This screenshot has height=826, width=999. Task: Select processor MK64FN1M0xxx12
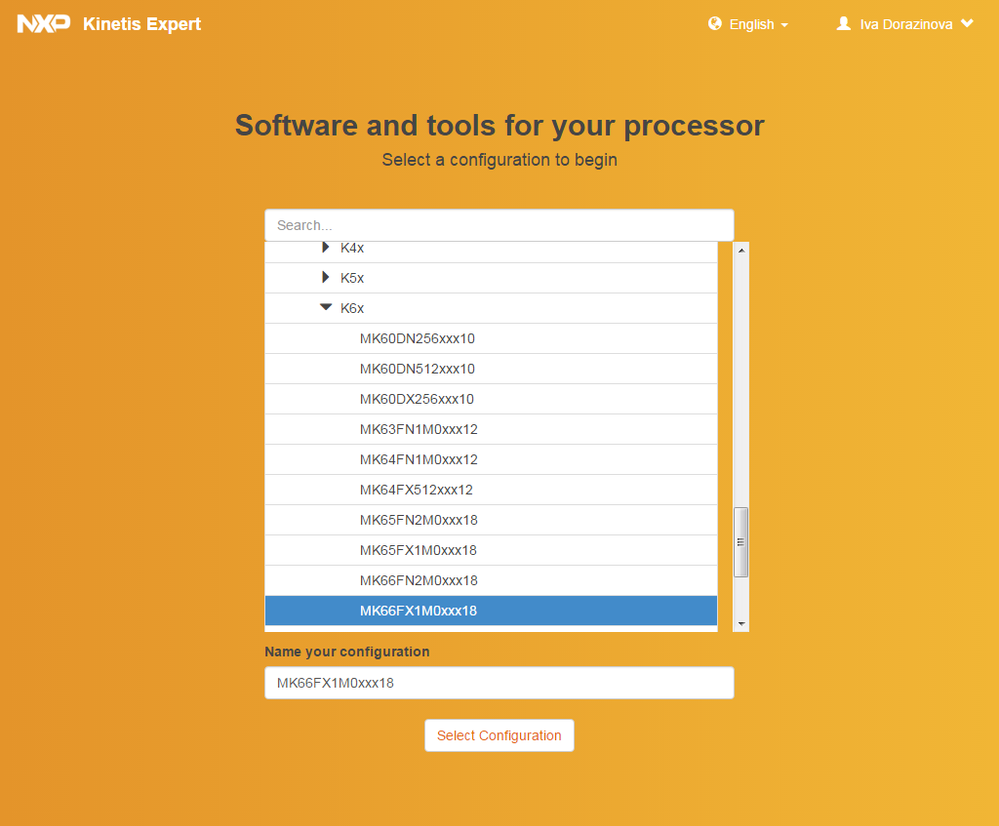tap(491, 460)
